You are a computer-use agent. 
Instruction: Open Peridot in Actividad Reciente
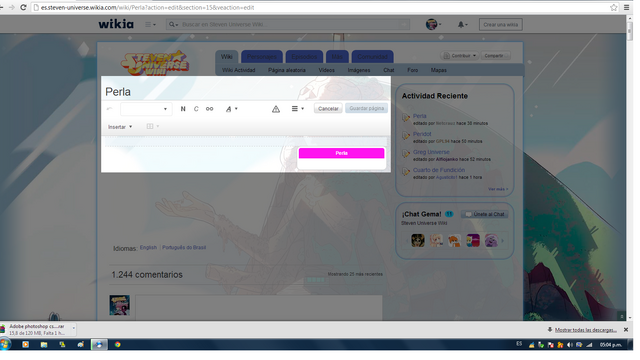422,134
